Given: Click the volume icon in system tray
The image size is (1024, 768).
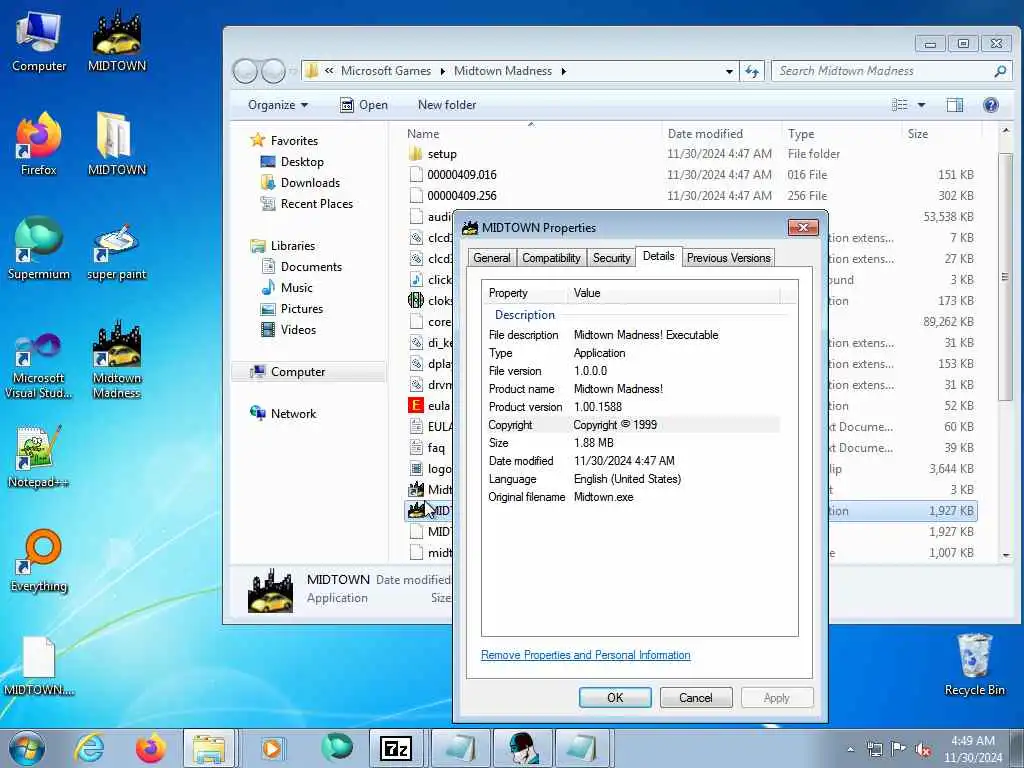Looking at the screenshot, I should pyautogui.click(x=923, y=749).
